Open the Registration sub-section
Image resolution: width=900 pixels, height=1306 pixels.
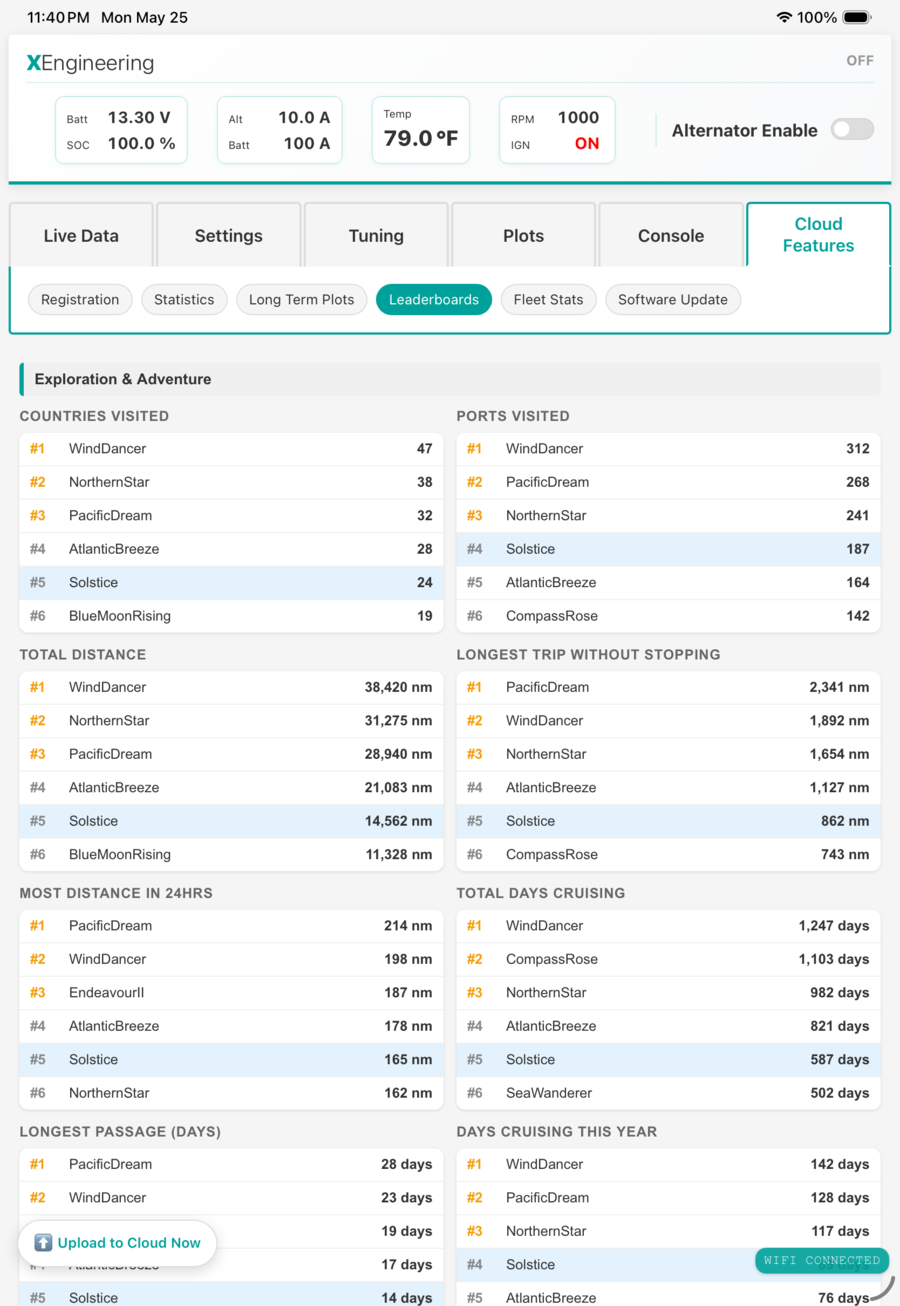coord(80,299)
